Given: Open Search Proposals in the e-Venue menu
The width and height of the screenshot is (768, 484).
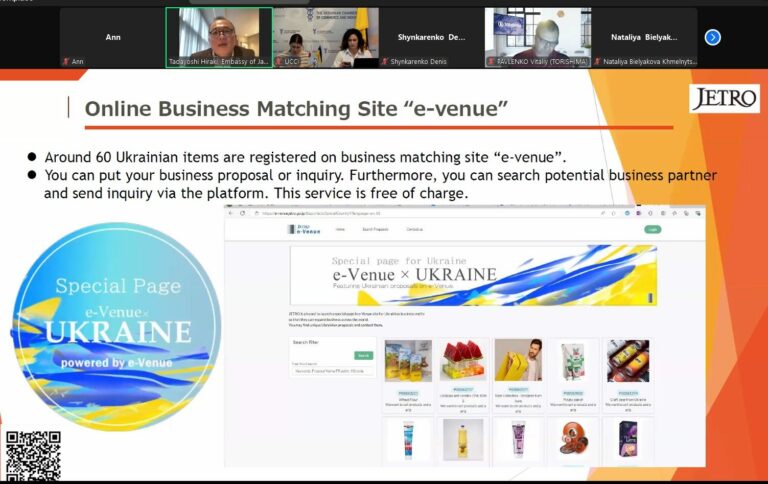Looking at the screenshot, I should click(x=376, y=229).
